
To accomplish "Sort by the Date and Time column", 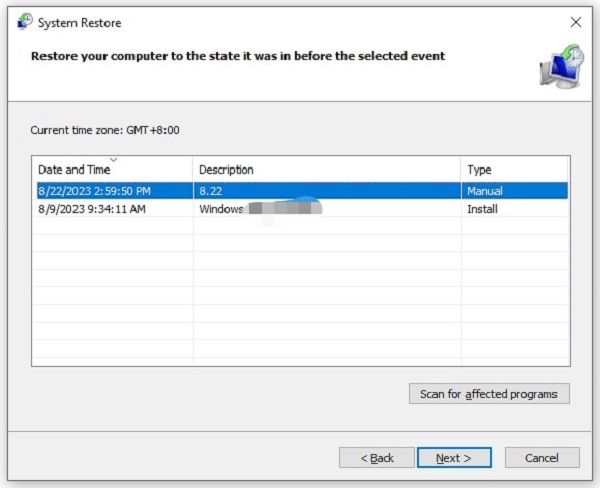I will tap(74, 170).
